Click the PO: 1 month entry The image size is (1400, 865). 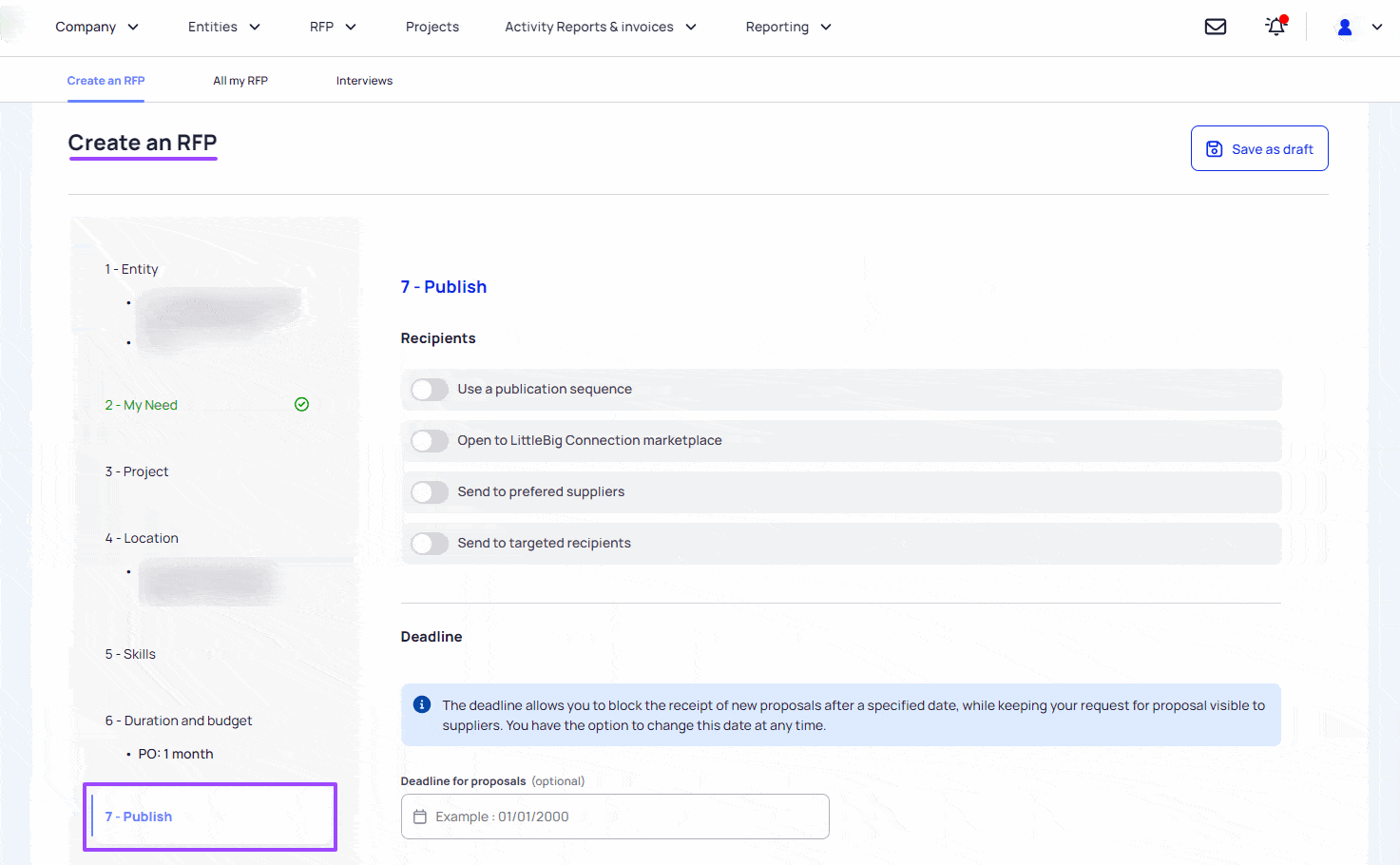176,754
